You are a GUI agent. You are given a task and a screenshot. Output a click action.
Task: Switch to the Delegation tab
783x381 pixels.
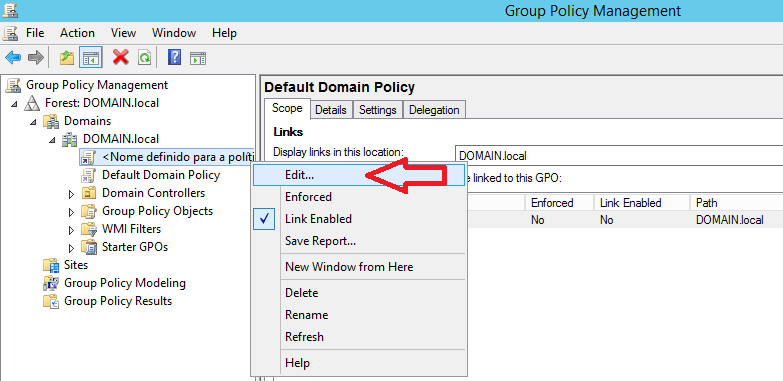click(434, 110)
